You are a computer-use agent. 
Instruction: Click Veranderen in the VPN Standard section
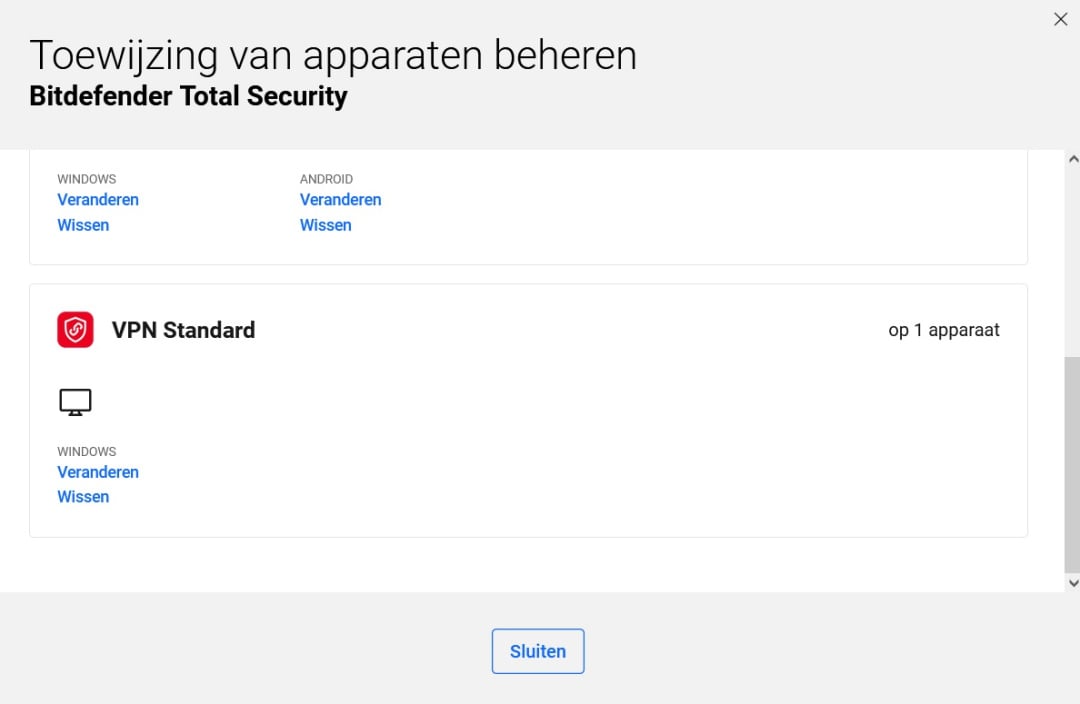(98, 472)
